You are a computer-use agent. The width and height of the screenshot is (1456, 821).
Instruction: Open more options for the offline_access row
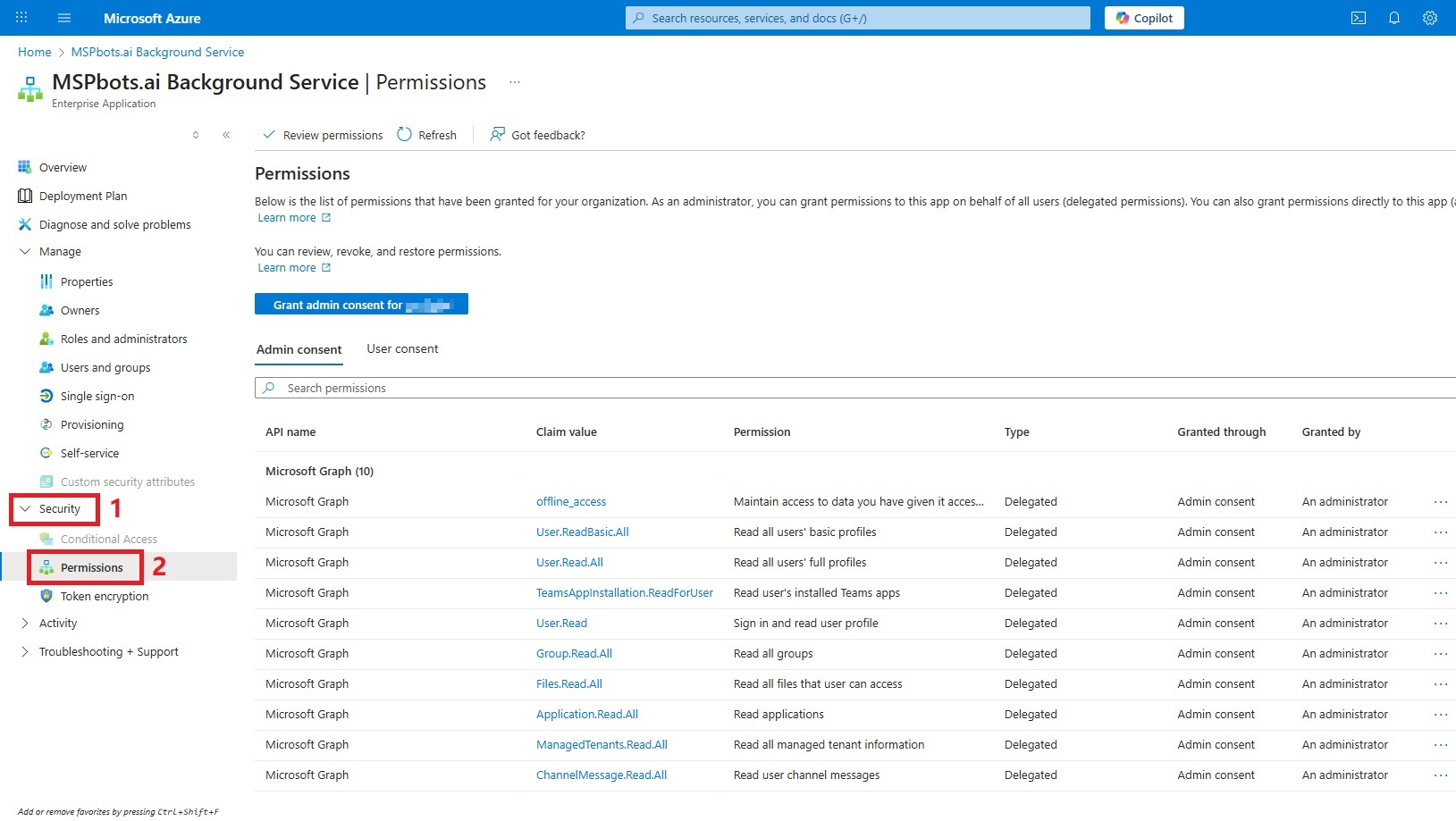pyautogui.click(x=1440, y=502)
